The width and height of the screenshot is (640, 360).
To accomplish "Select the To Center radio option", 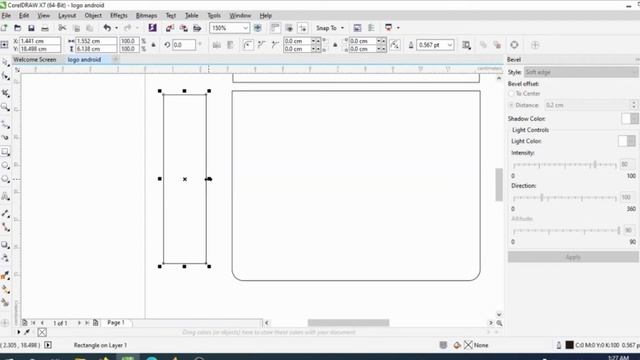I will click(511, 93).
